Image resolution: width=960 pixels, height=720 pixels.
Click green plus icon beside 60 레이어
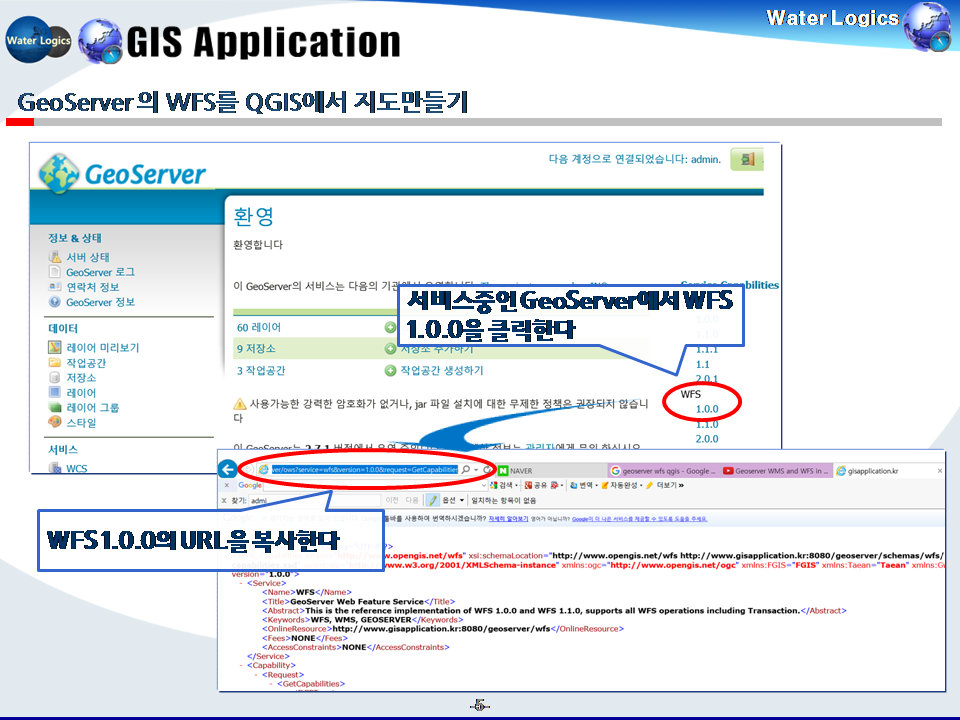390,327
